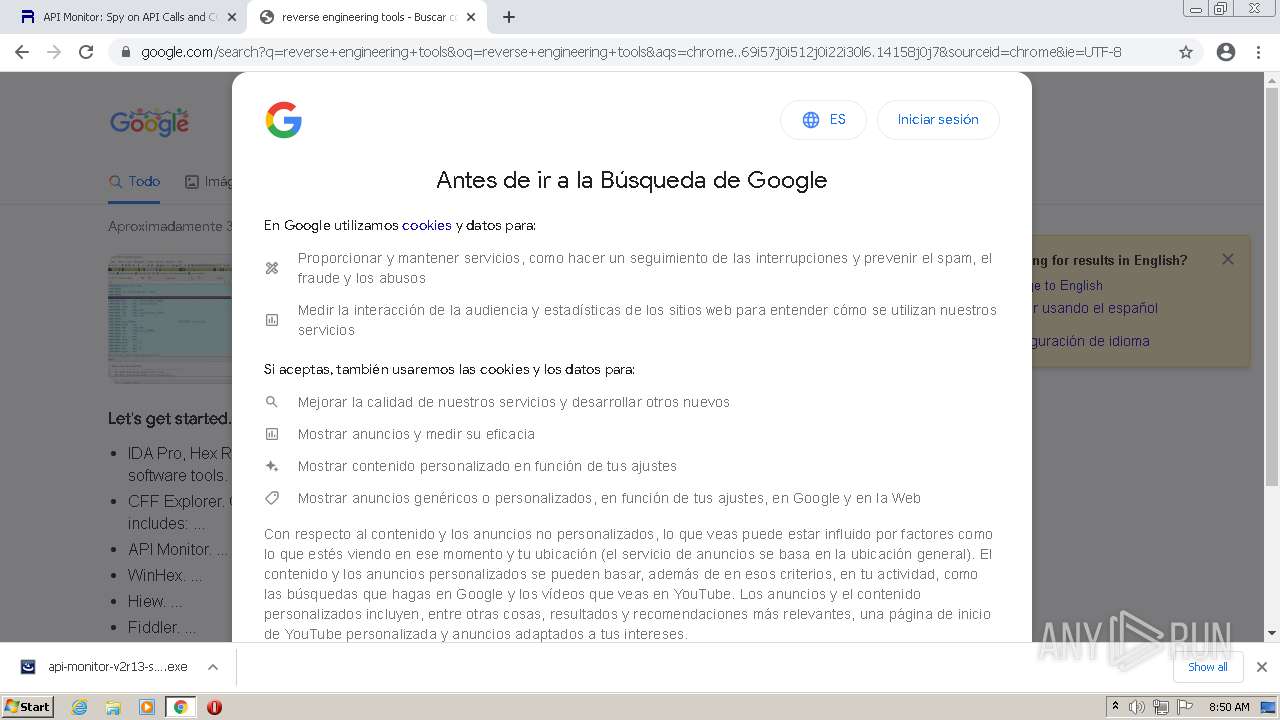Reload the current page
The height and width of the screenshot is (720, 1280).
86,52
